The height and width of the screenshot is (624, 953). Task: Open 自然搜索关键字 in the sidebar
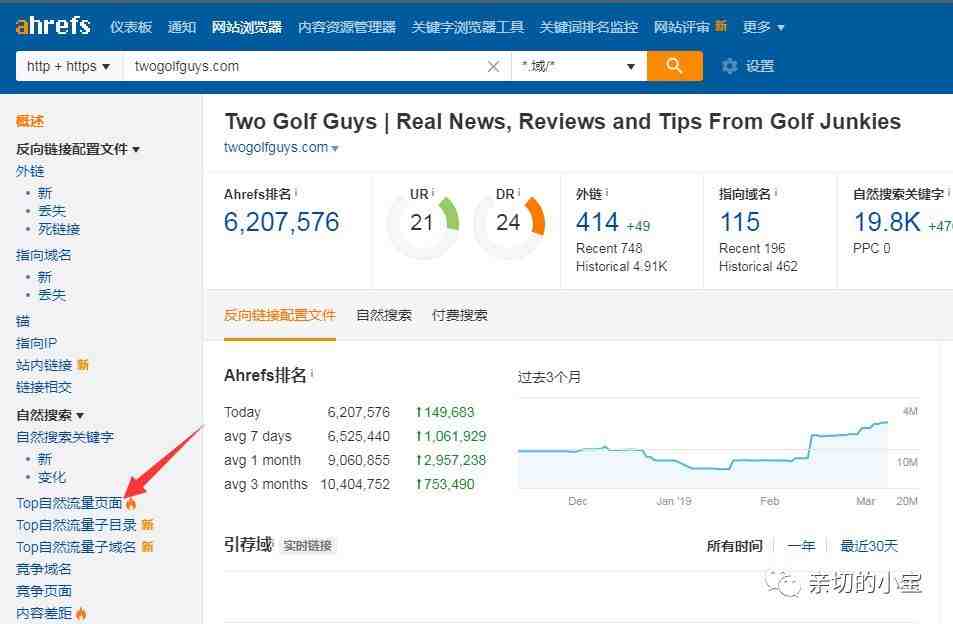(65, 437)
